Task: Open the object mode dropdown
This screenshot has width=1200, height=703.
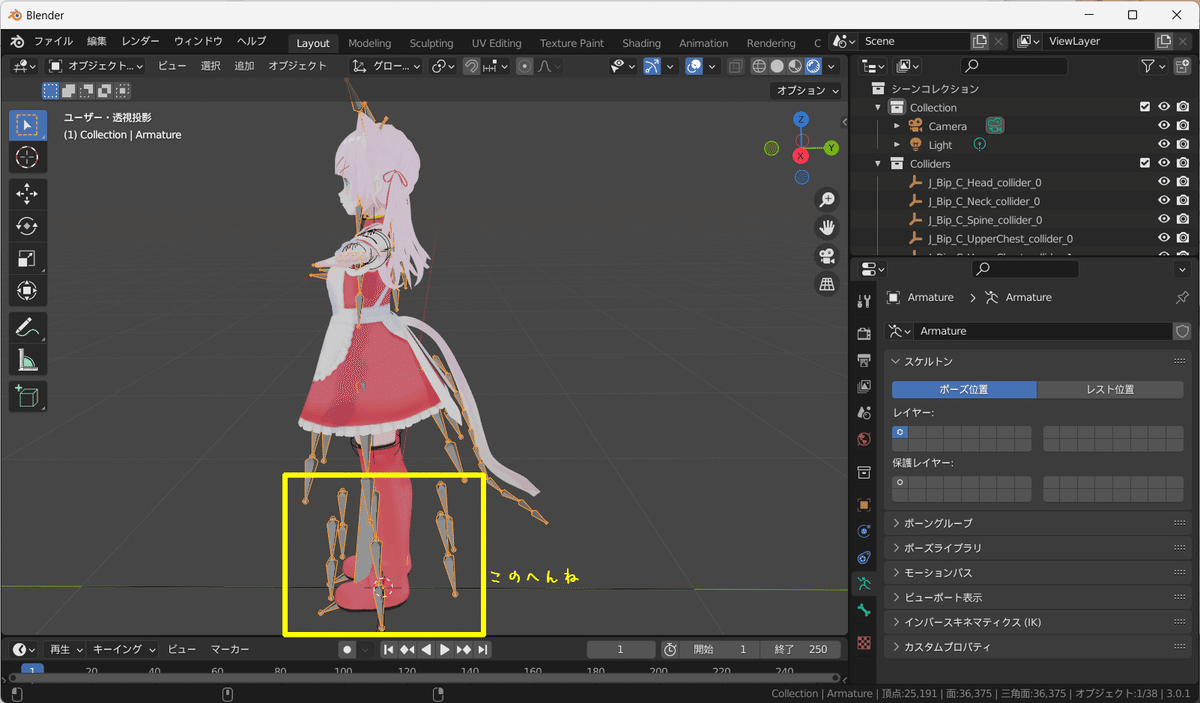Action: point(96,66)
